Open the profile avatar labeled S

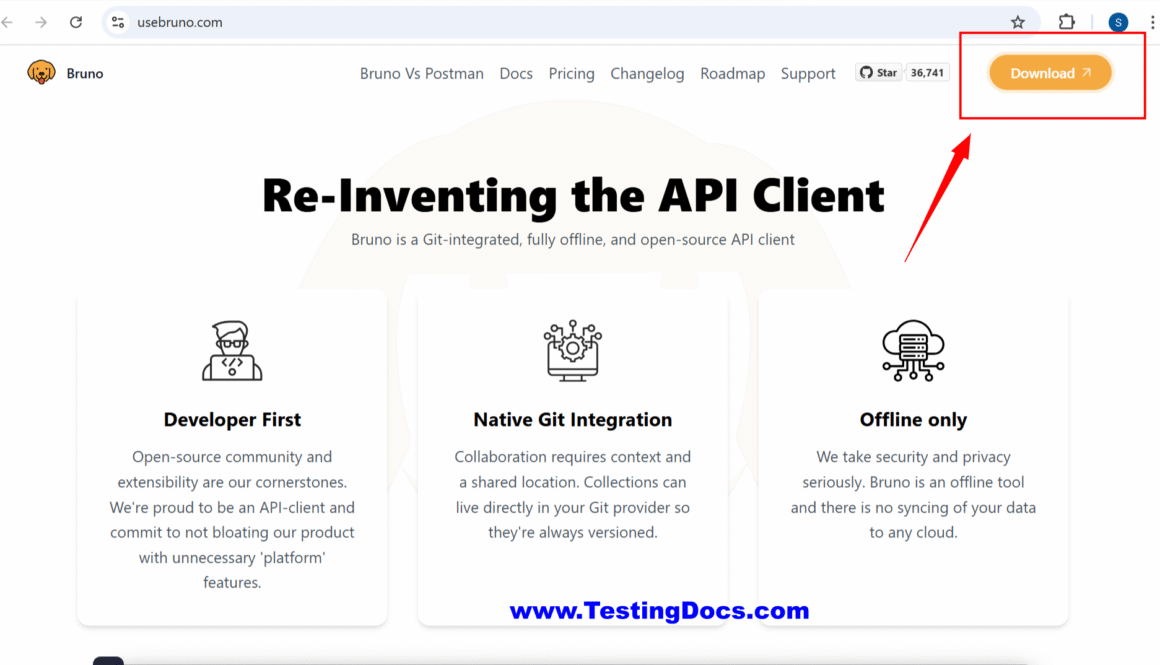(1119, 22)
